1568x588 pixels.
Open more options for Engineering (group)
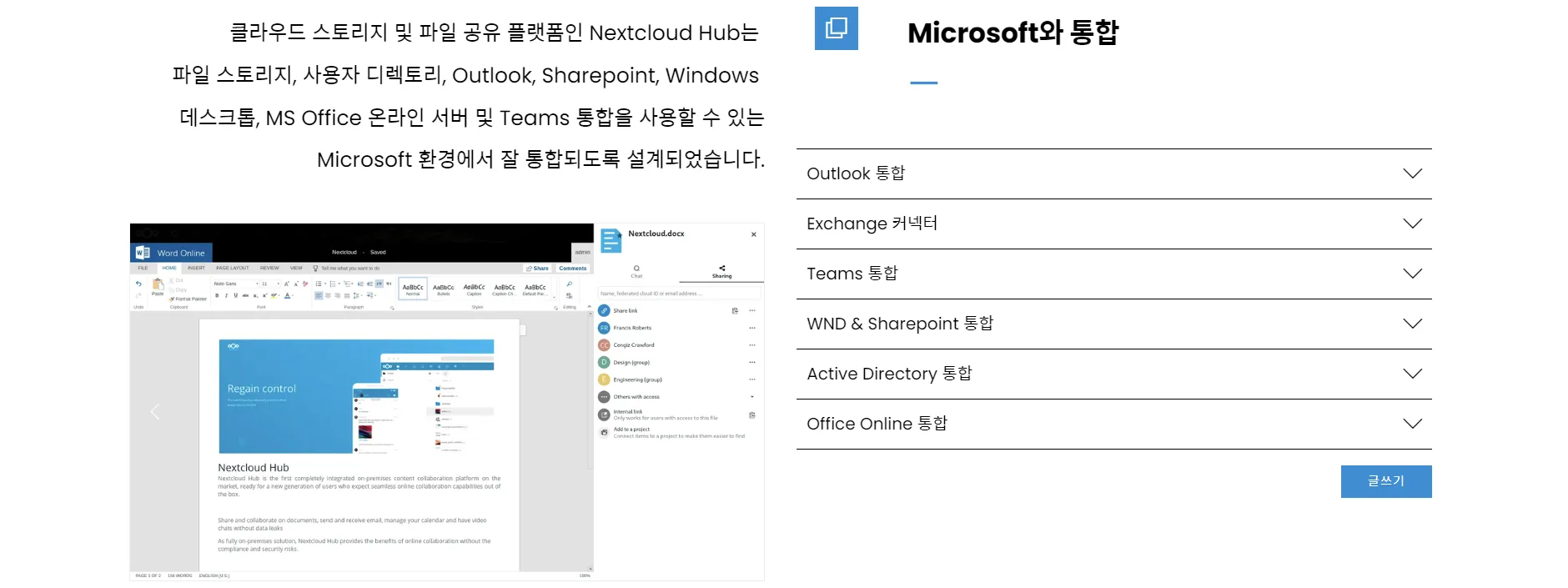click(x=752, y=379)
